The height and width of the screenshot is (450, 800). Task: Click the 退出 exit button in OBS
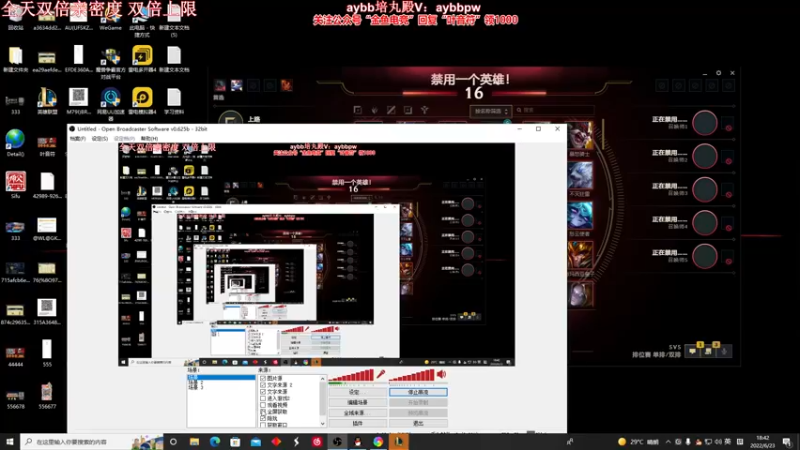[418, 423]
